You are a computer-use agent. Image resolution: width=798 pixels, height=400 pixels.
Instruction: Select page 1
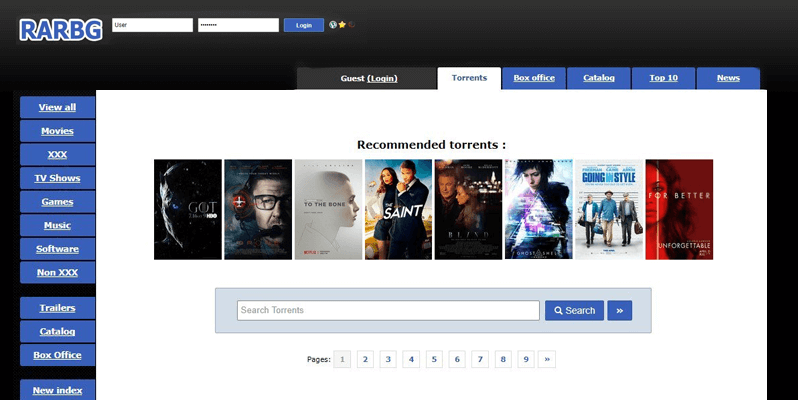tap(342, 359)
